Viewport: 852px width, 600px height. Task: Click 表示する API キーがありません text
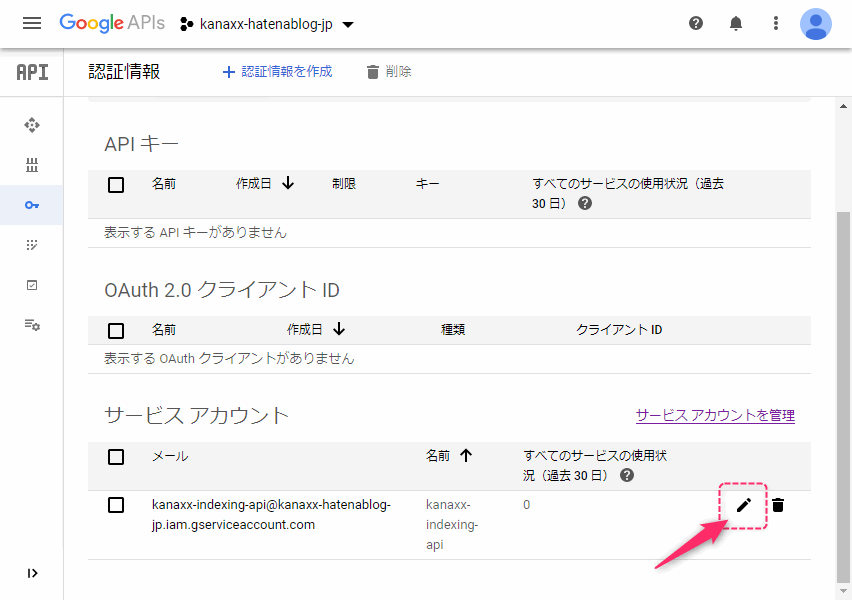(195, 233)
